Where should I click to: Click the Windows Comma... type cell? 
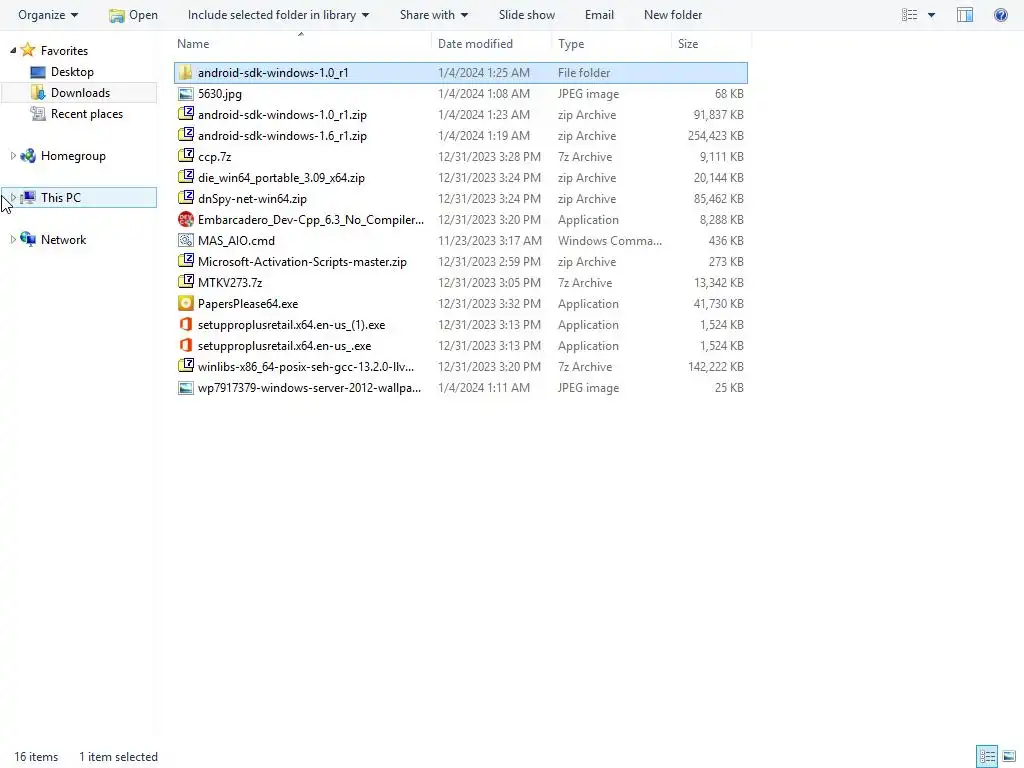609,240
